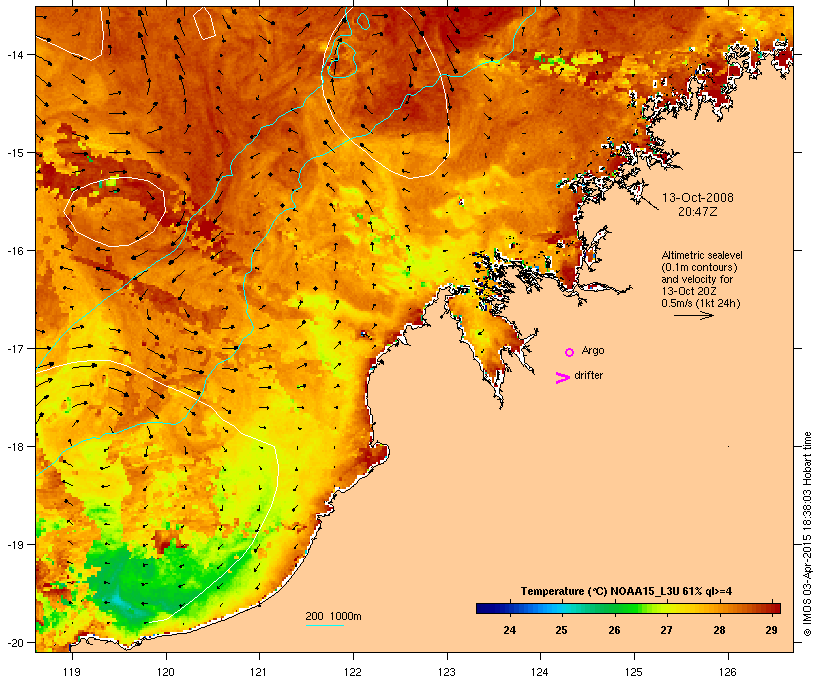Click the temperature color bar
The image size is (820, 680).
click(628, 608)
